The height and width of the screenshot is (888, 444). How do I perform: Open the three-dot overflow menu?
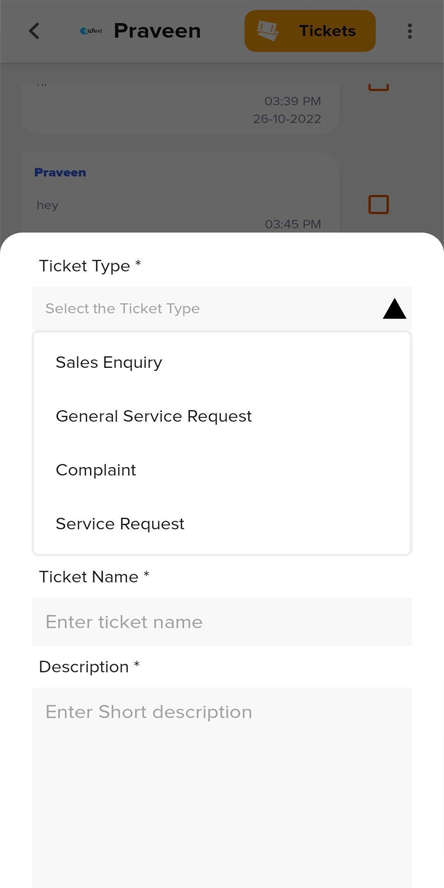[x=409, y=31]
